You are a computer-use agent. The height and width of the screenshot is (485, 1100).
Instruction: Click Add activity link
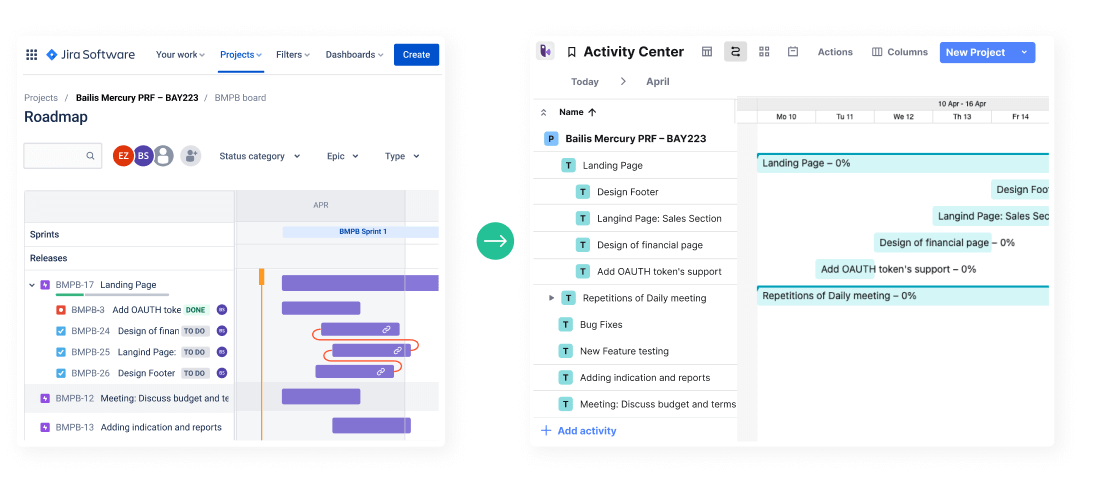click(x=579, y=431)
